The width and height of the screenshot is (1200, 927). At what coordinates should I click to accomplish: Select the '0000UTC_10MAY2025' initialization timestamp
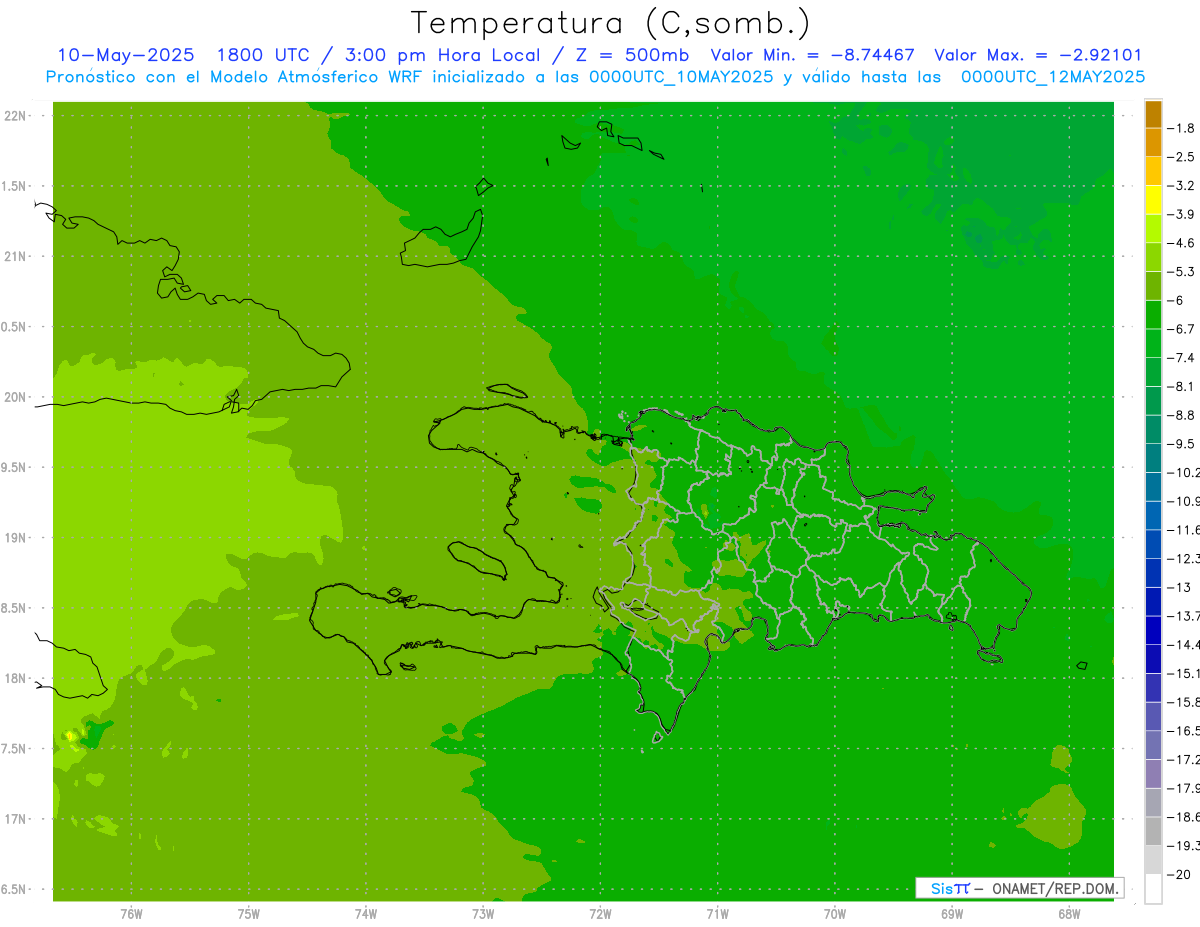[681, 76]
